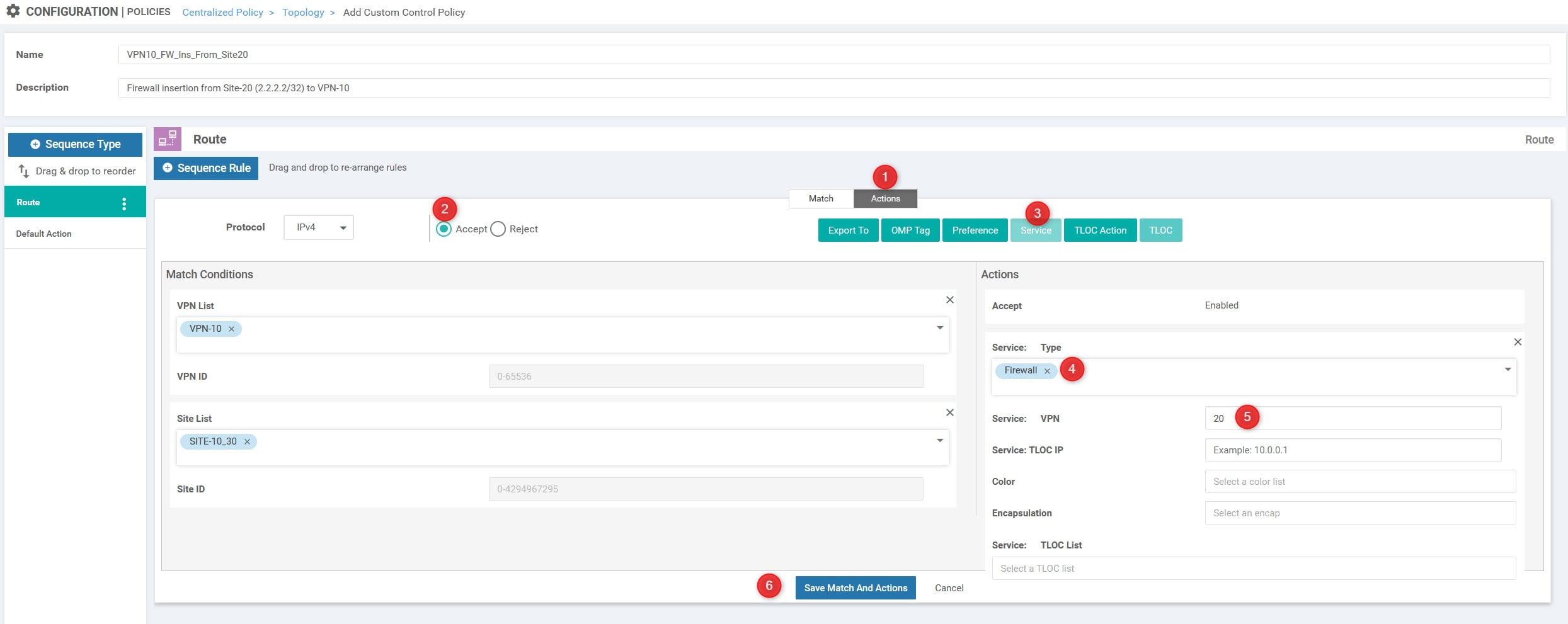Close the Site List match condition

pos(950,413)
